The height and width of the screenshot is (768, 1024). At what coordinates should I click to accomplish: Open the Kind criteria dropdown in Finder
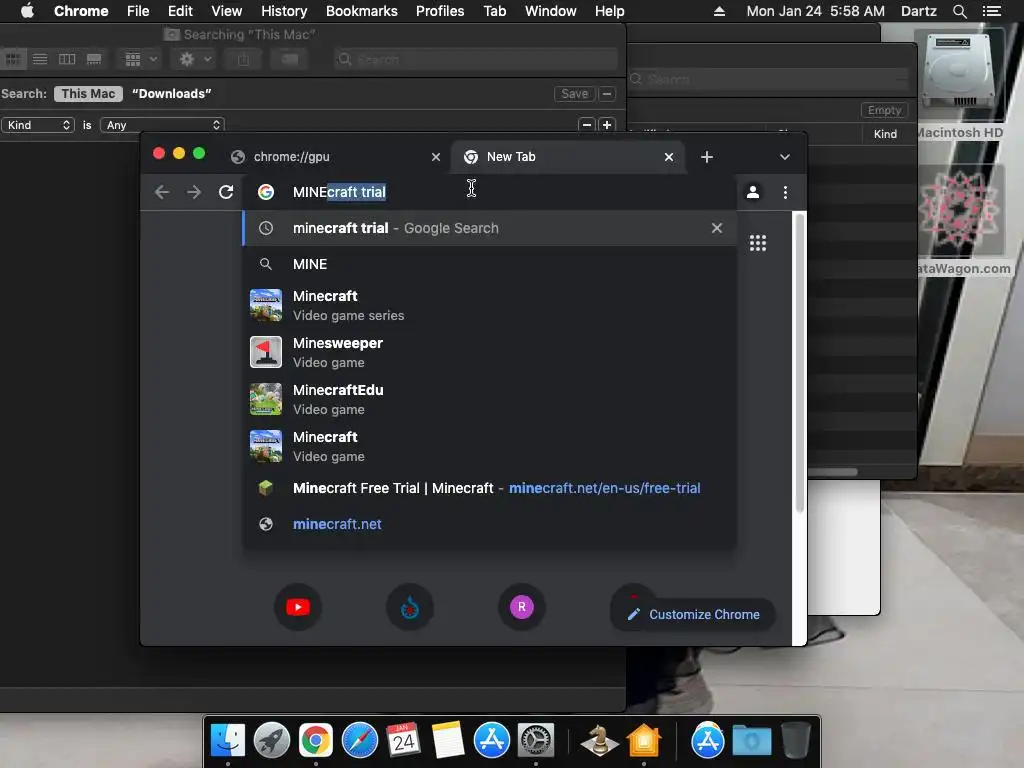38,125
